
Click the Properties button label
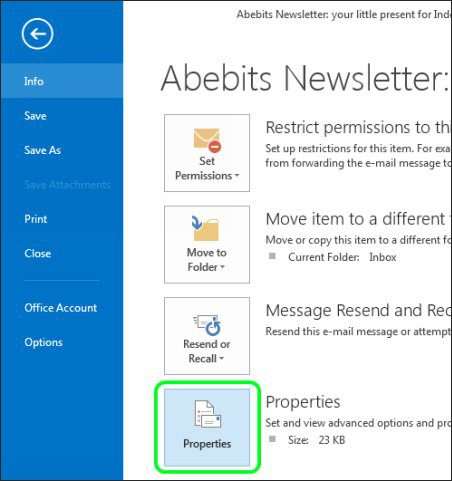coord(207,444)
